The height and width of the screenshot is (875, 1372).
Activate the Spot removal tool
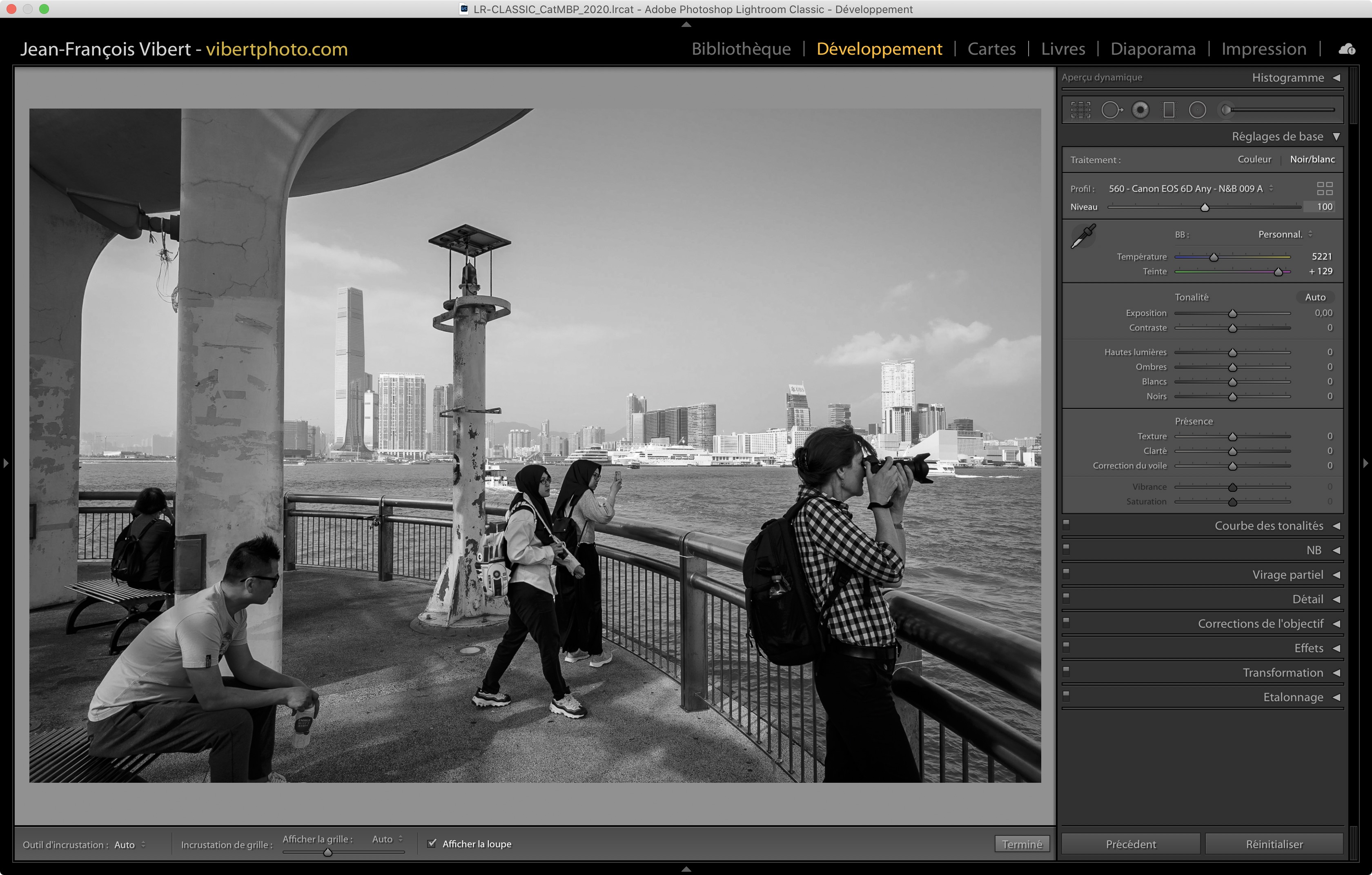point(1111,110)
